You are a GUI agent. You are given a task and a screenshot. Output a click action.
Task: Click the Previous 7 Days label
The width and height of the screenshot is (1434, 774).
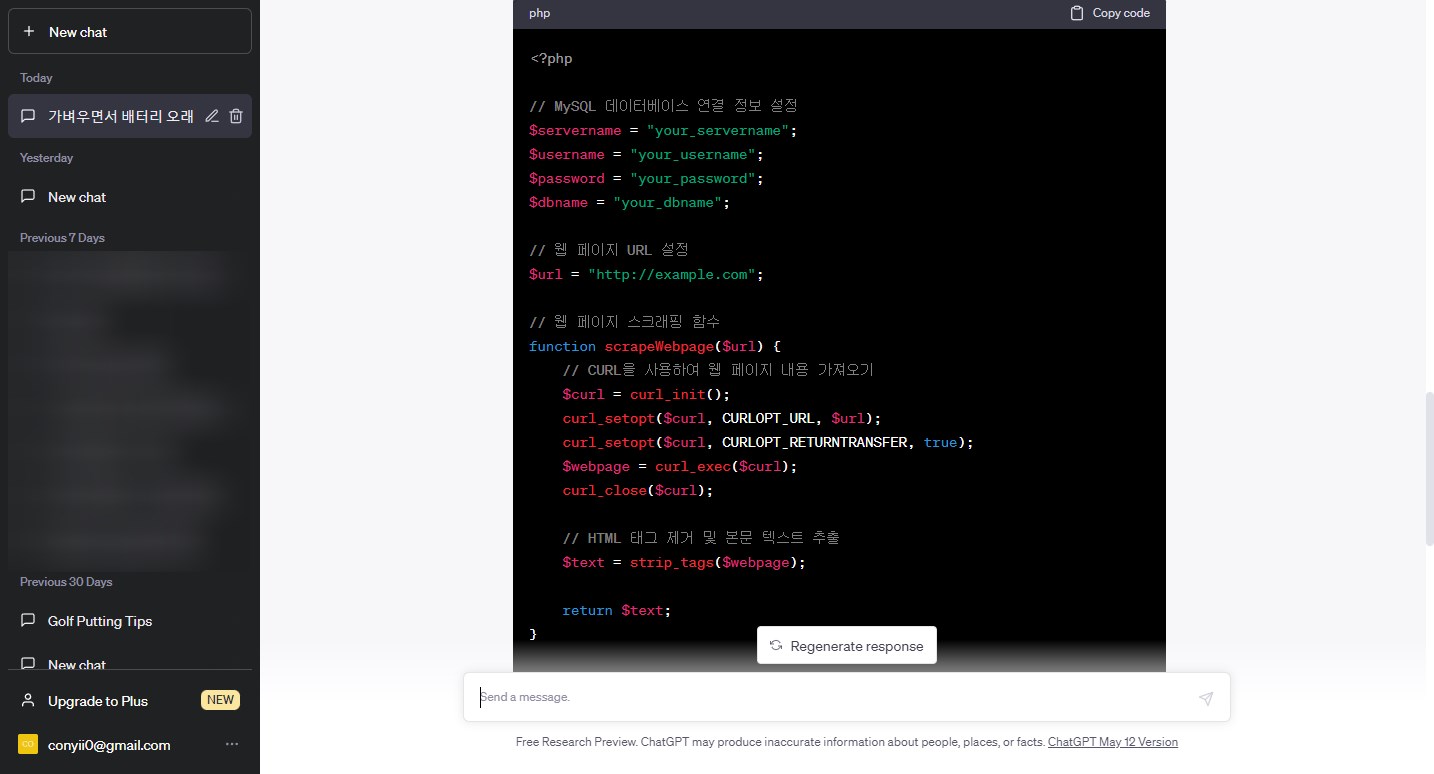tap(62, 238)
